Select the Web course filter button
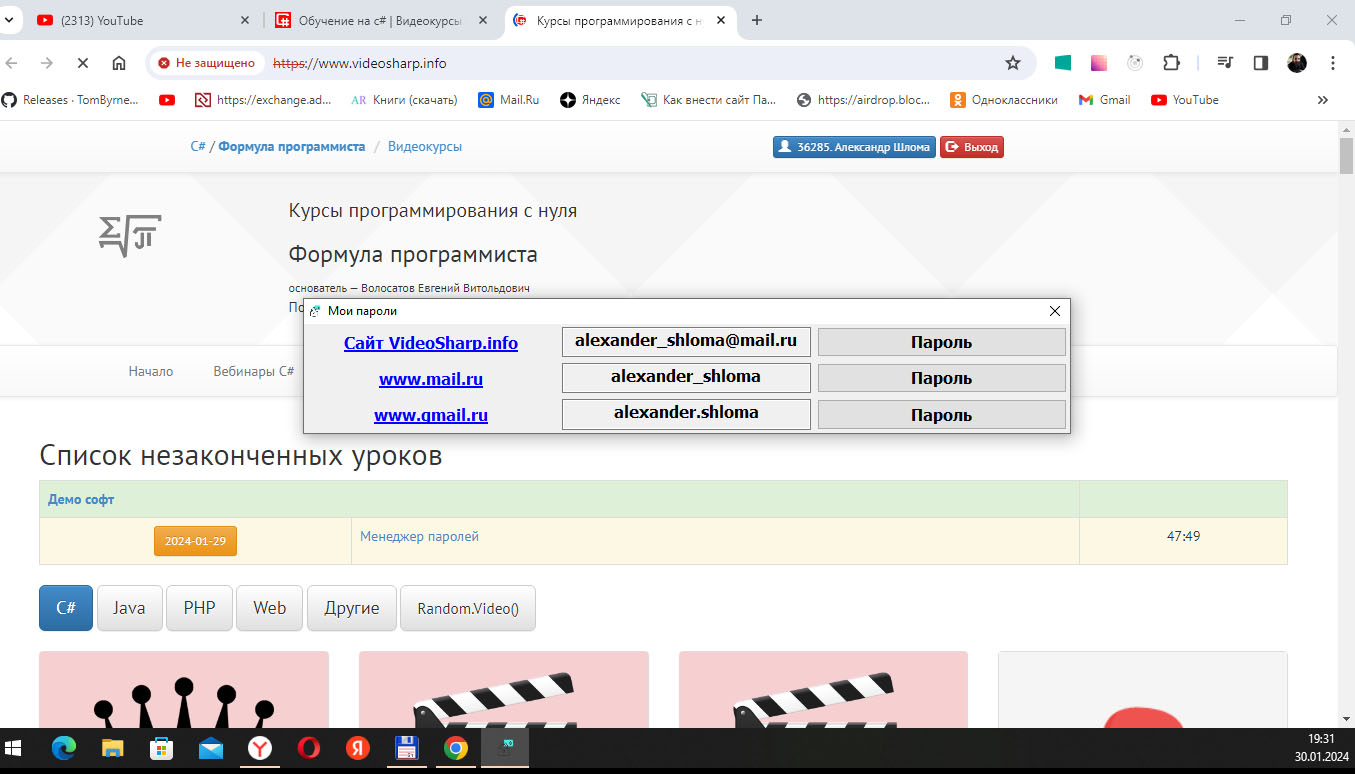This screenshot has width=1355, height=774. tap(269, 608)
